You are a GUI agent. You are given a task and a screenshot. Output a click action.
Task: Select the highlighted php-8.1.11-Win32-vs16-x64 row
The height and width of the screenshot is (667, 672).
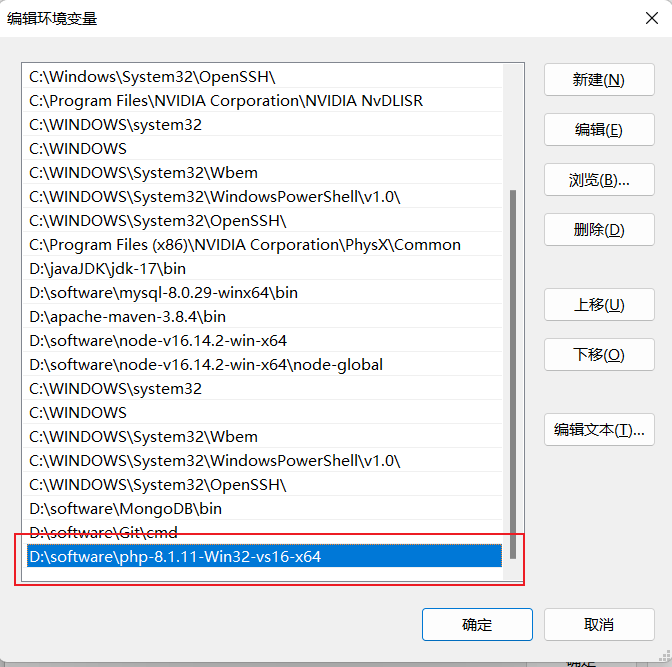click(x=264, y=556)
